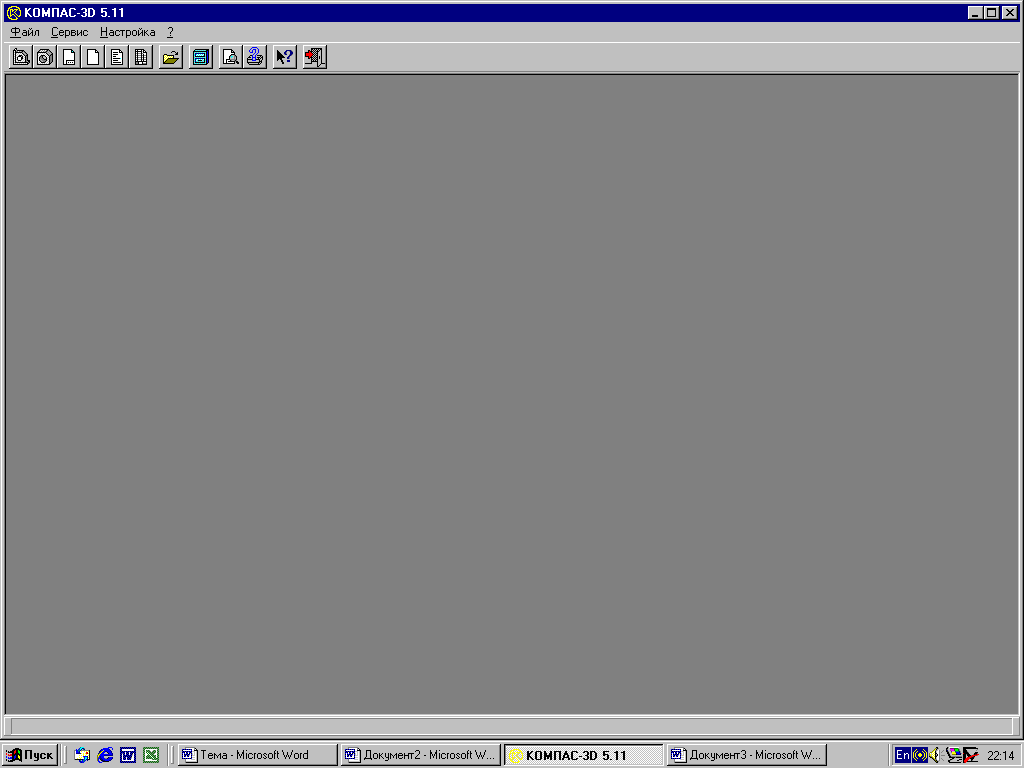This screenshot has height=768, width=1024.
Task: Create a new specification table document
Action: coord(140,57)
